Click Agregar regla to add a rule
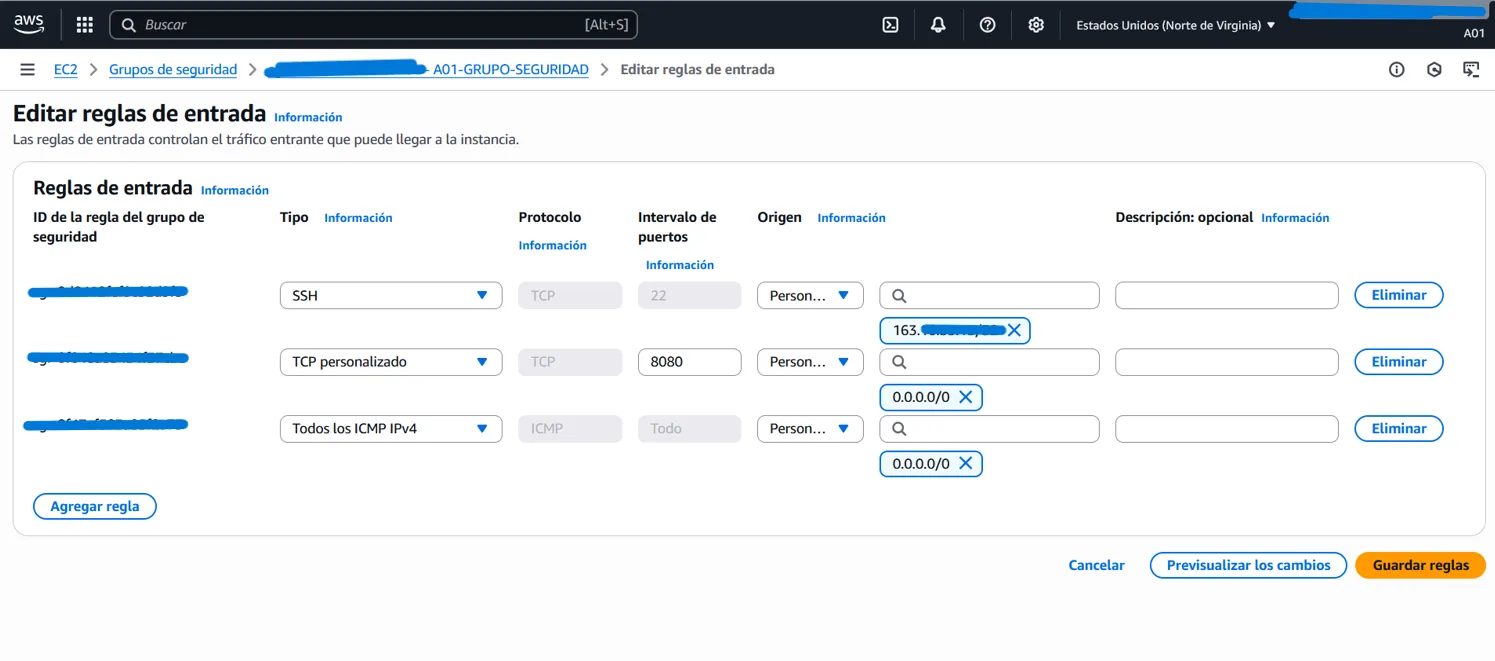The image size is (1495, 661). pos(95,506)
